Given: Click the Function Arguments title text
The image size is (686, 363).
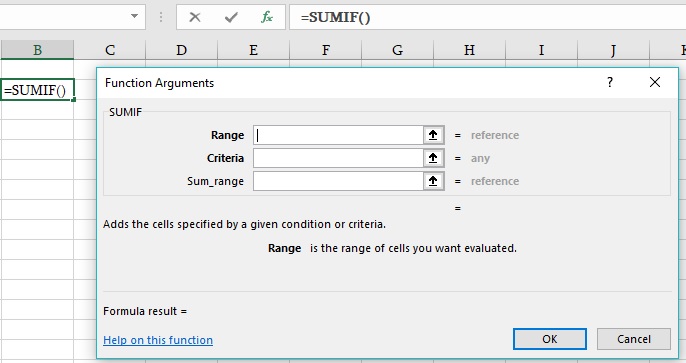Looking at the screenshot, I should click(159, 83).
